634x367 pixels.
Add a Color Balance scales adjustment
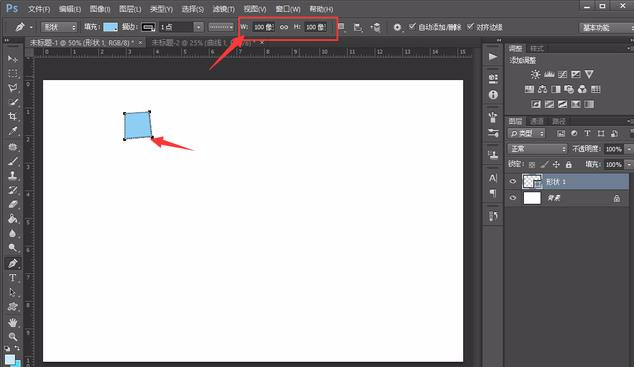(542, 89)
